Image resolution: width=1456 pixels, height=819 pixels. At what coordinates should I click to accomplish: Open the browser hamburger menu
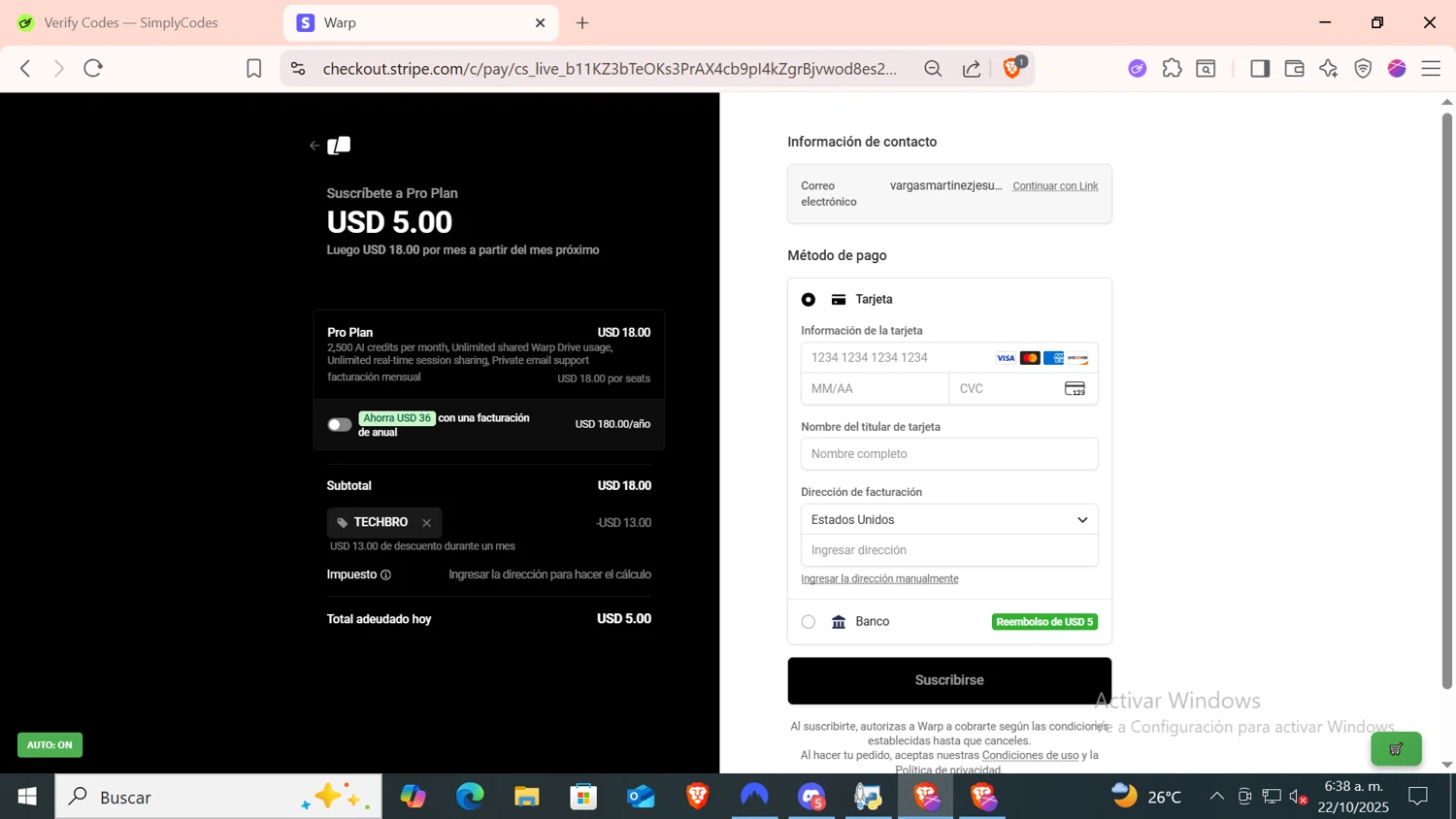1431,68
